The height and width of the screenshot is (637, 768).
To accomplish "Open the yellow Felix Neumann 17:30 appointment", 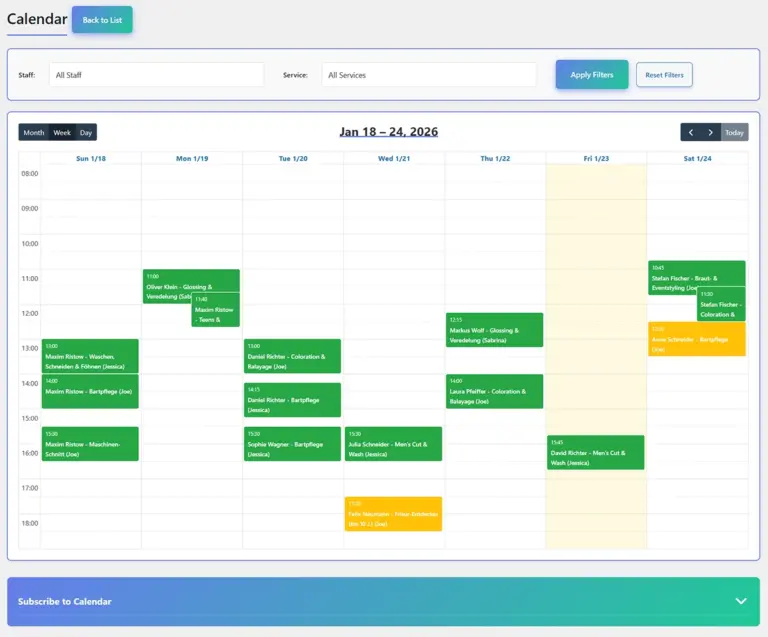I will [x=393, y=514].
